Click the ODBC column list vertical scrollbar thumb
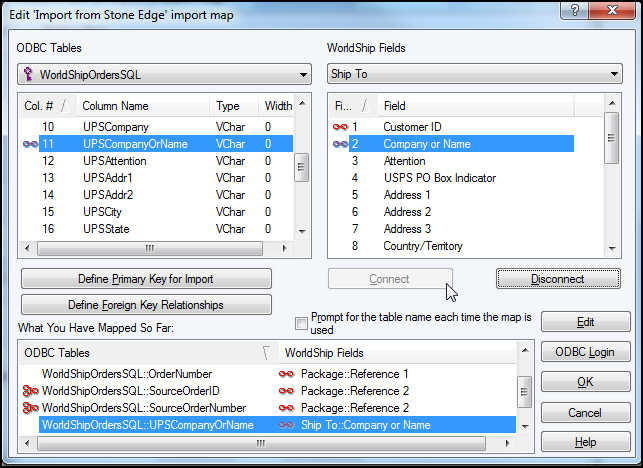Screen dimensions: 643x468 302,167
